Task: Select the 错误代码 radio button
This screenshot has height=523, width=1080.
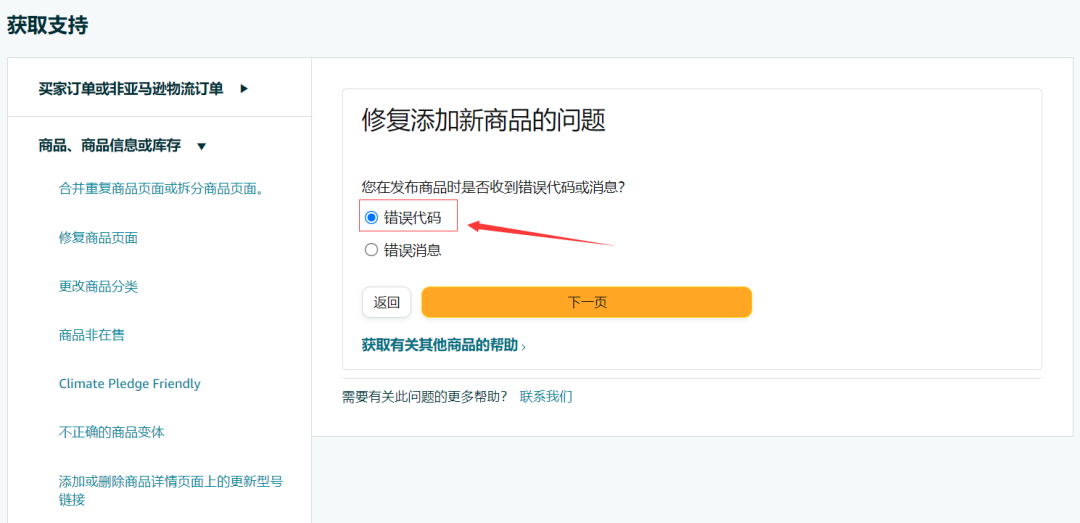Action: [371, 218]
